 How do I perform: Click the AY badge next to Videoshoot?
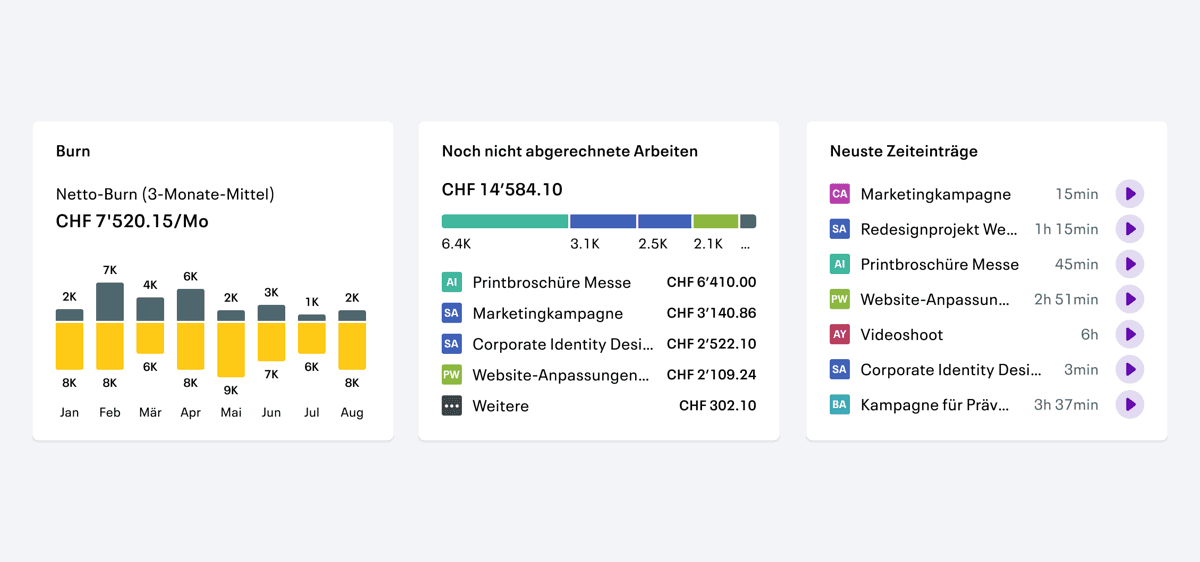click(x=840, y=334)
